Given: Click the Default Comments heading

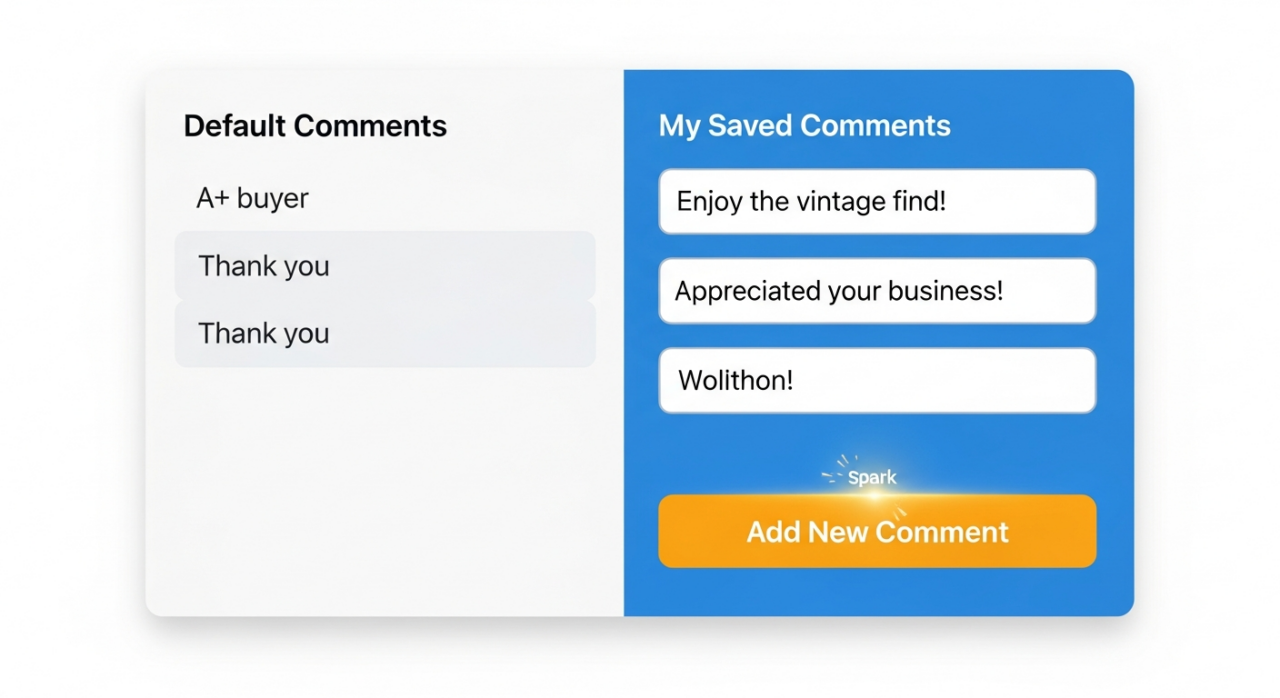Looking at the screenshot, I should (314, 125).
